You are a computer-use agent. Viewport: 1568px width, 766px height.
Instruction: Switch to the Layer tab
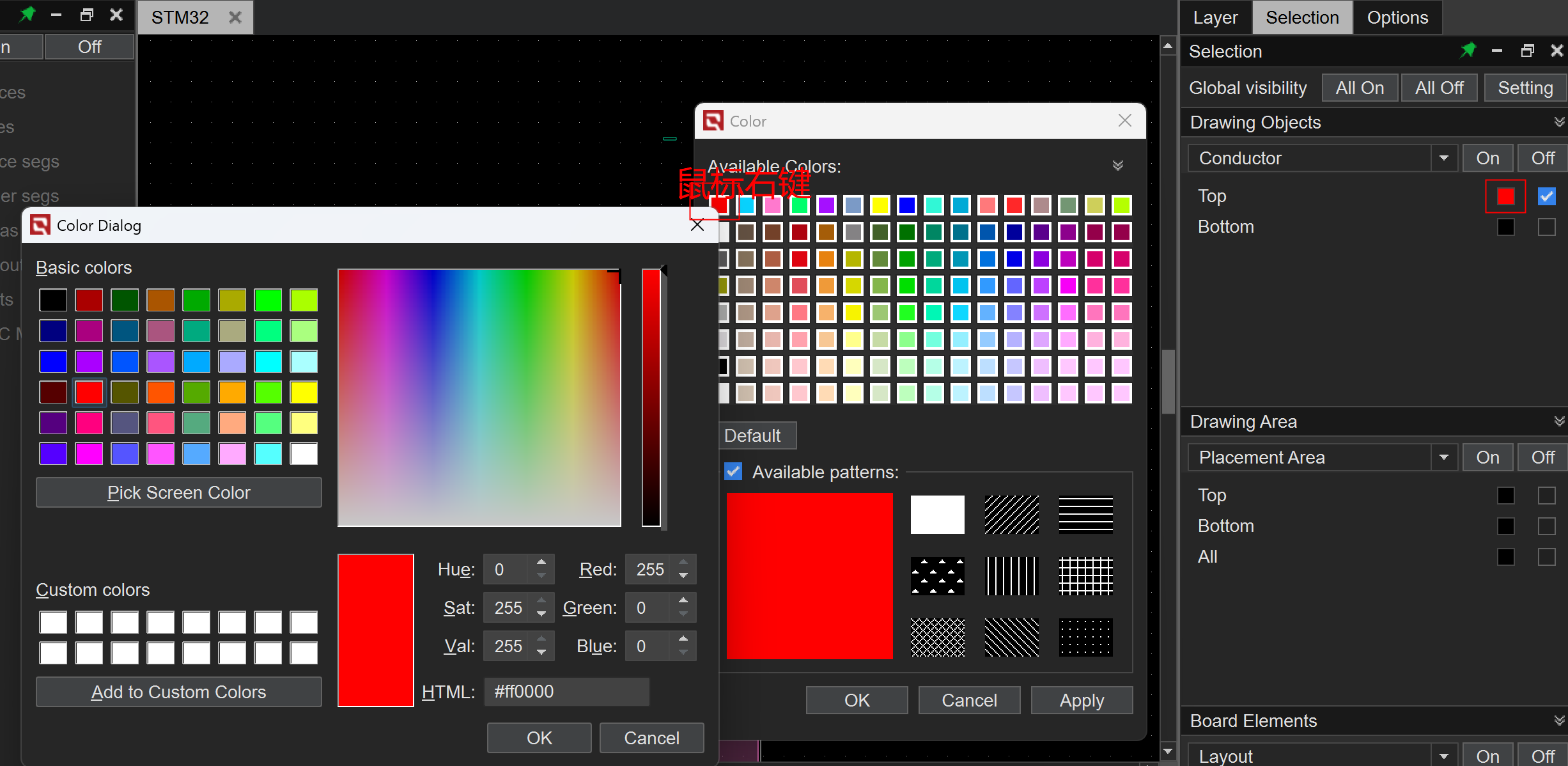[x=1215, y=17]
